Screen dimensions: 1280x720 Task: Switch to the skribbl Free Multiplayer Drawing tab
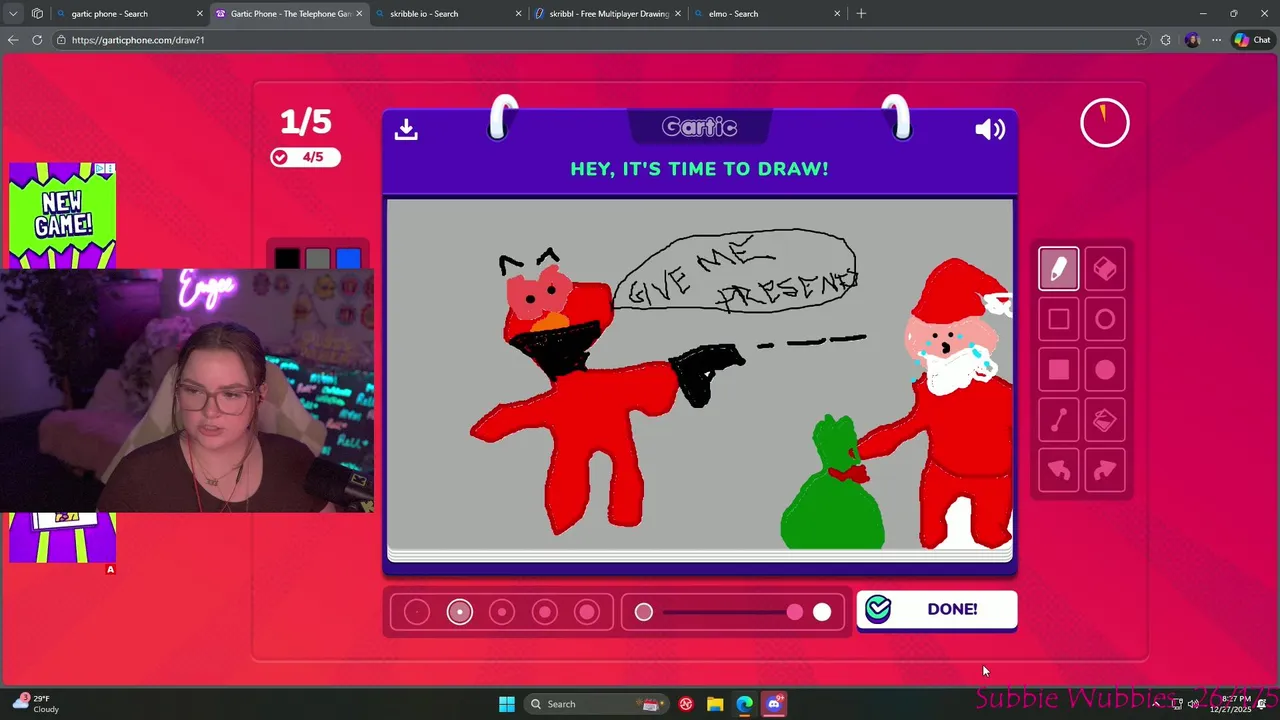[x=609, y=14]
